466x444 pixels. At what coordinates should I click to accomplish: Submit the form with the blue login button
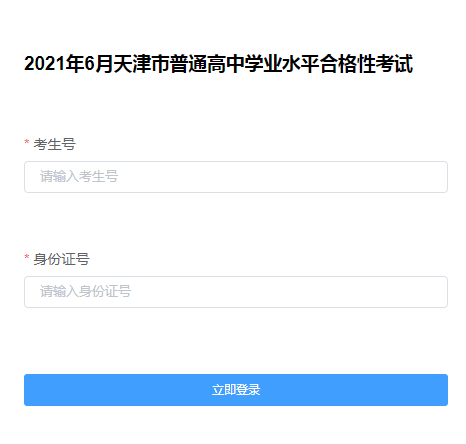point(236,390)
